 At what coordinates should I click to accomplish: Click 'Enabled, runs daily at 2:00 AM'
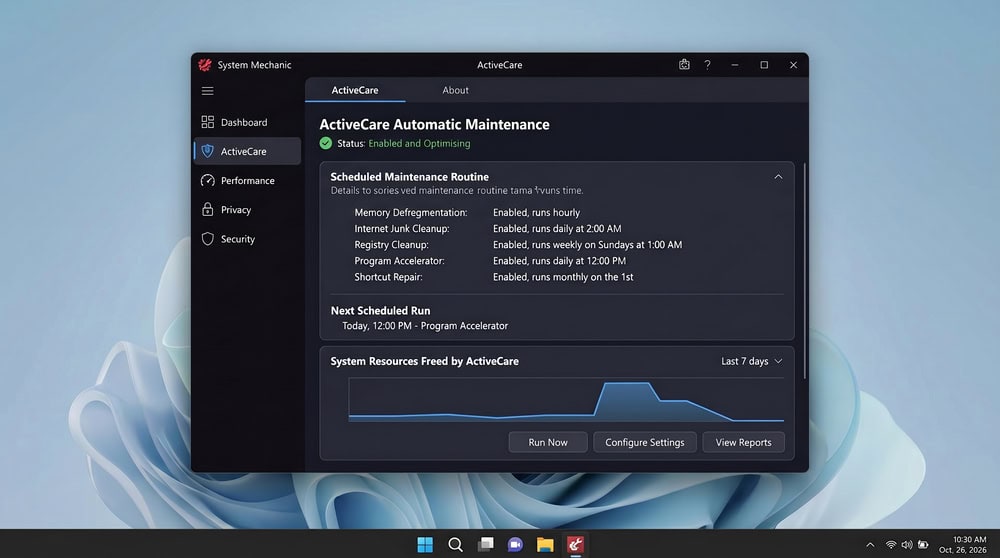[x=557, y=228]
